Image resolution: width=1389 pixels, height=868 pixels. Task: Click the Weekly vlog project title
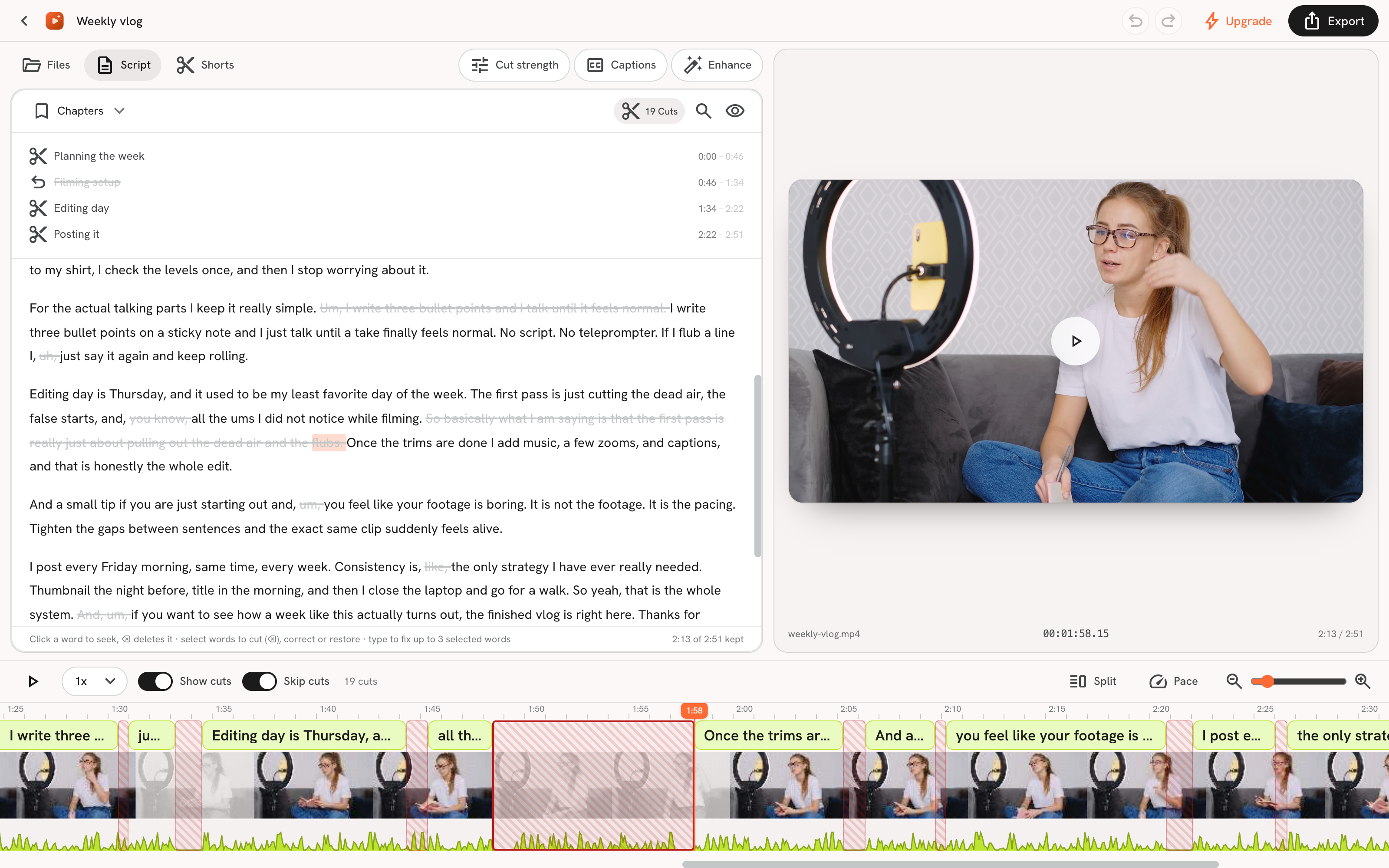pos(110,21)
